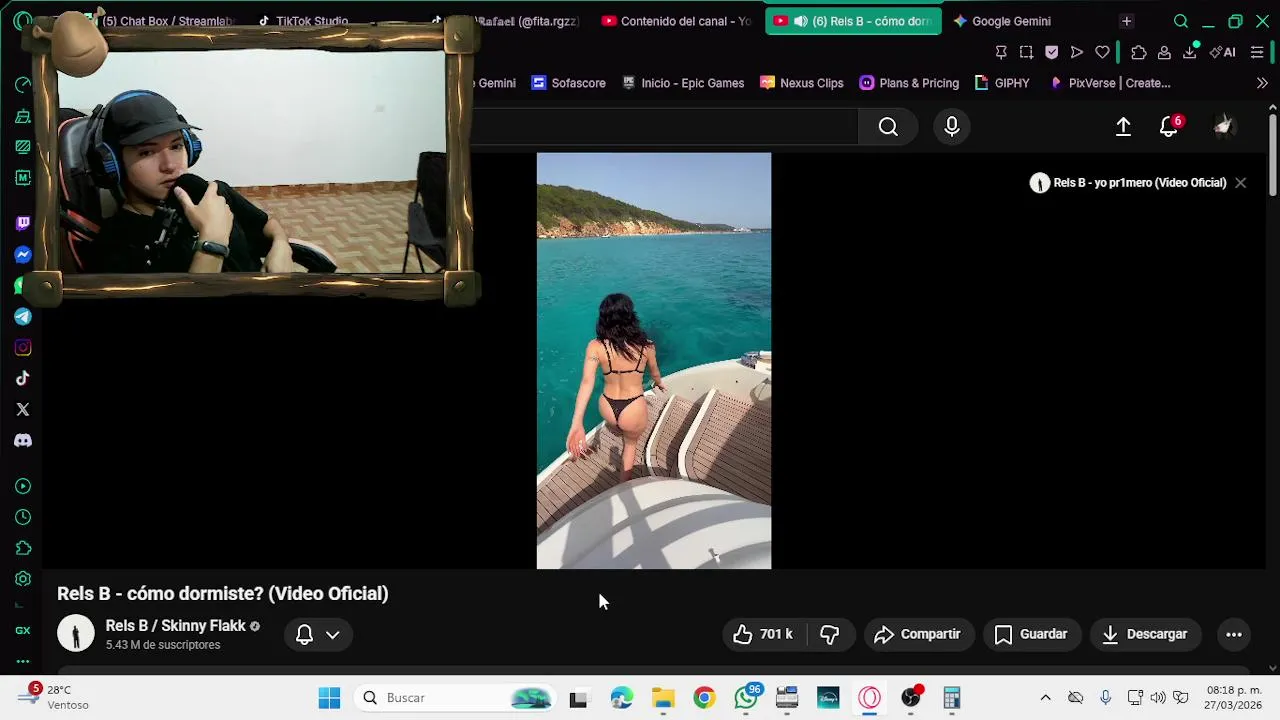Open a new browser tab with plus
This screenshot has height=720, width=1280.
(x=1127, y=21)
